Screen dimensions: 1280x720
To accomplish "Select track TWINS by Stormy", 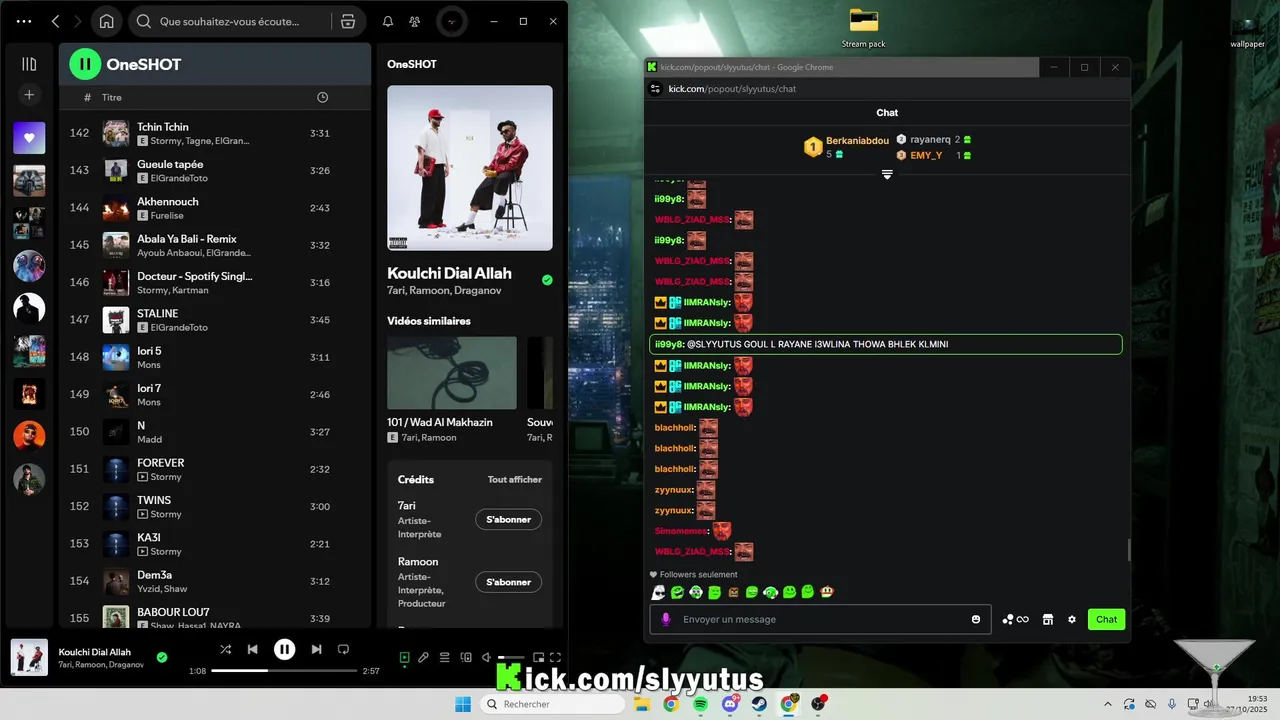I will point(215,506).
